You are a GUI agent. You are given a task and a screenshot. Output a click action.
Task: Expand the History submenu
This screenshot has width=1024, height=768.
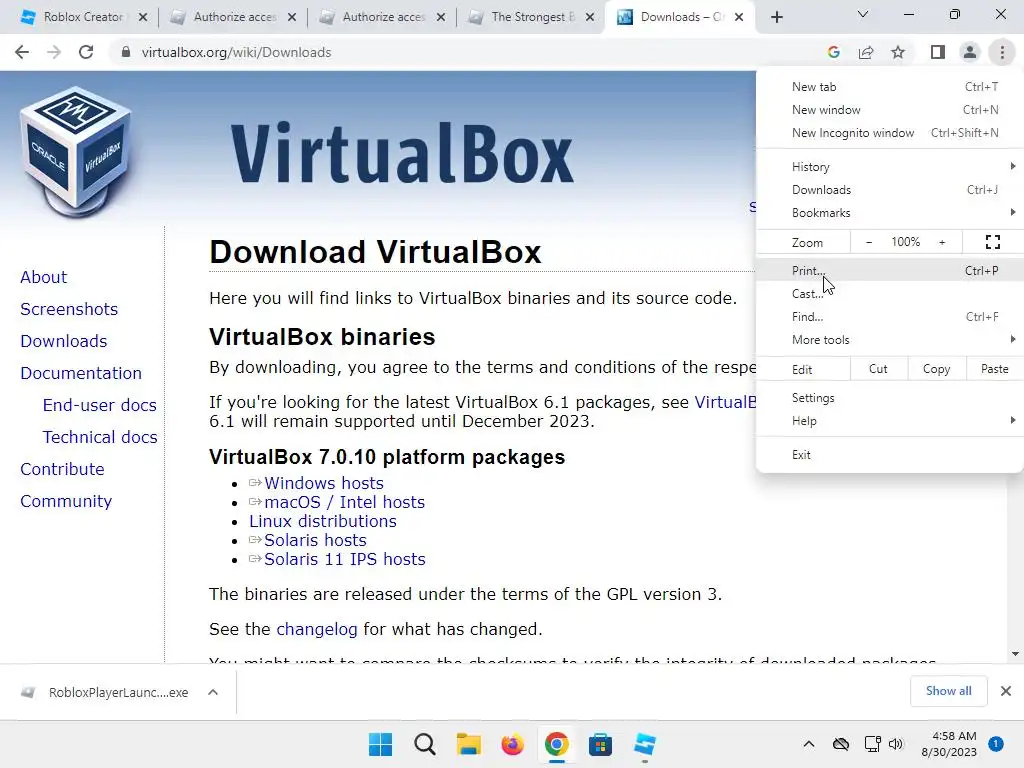(x=889, y=167)
